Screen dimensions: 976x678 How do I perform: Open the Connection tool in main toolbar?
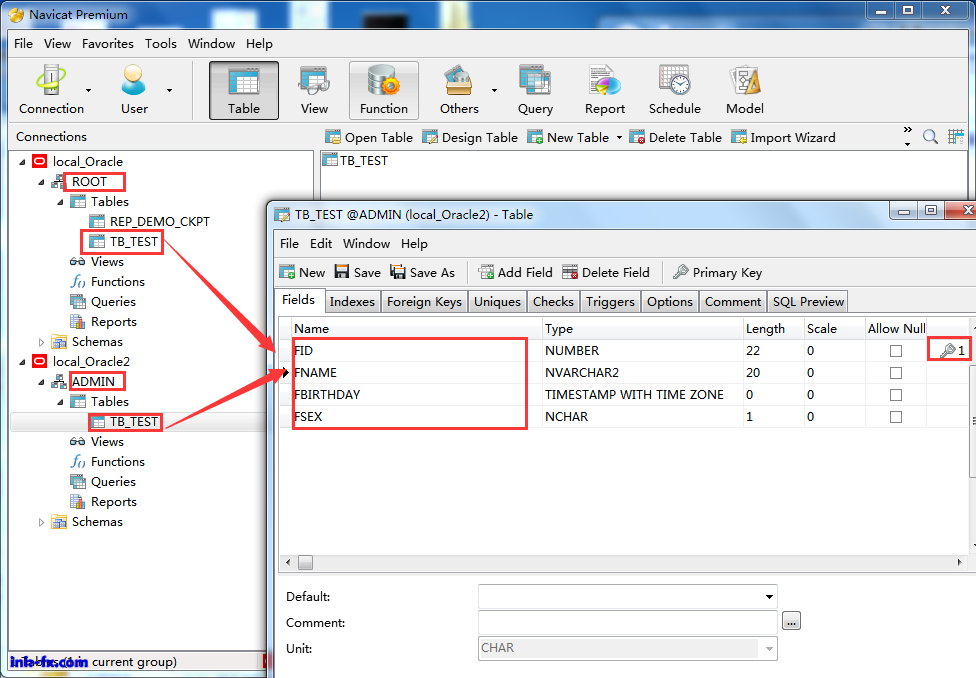point(50,90)
